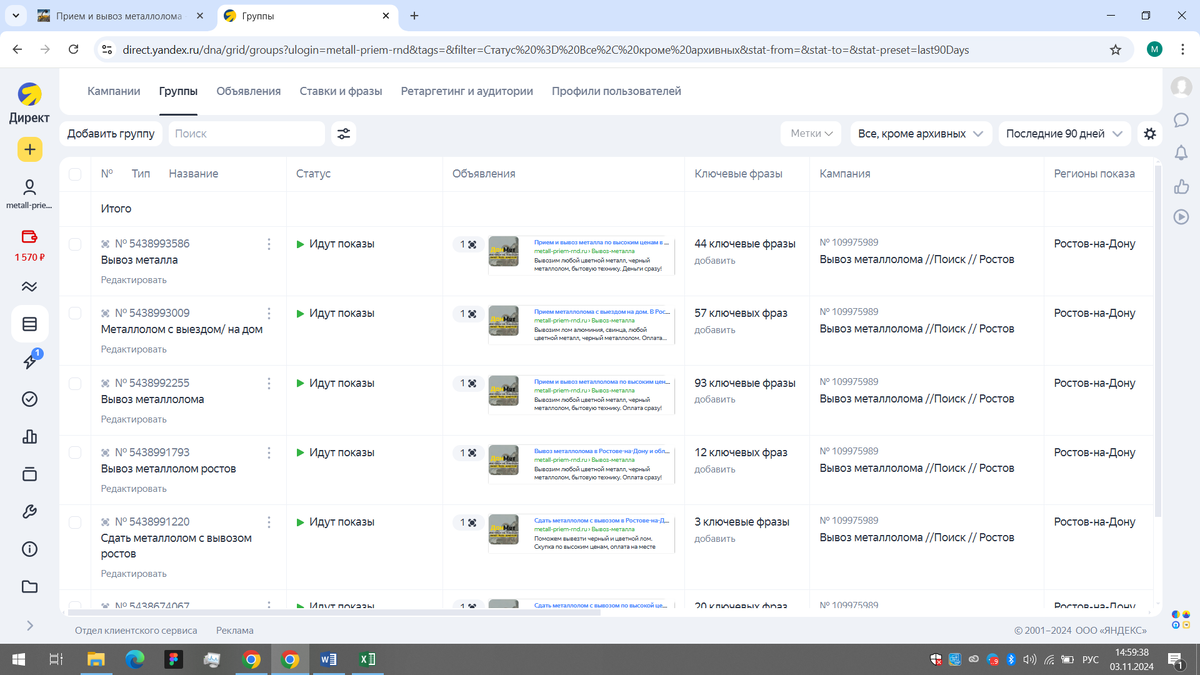1200x675 pixels.
Task: Click the thumbs up feedback icon
Action: point(1181,185)
